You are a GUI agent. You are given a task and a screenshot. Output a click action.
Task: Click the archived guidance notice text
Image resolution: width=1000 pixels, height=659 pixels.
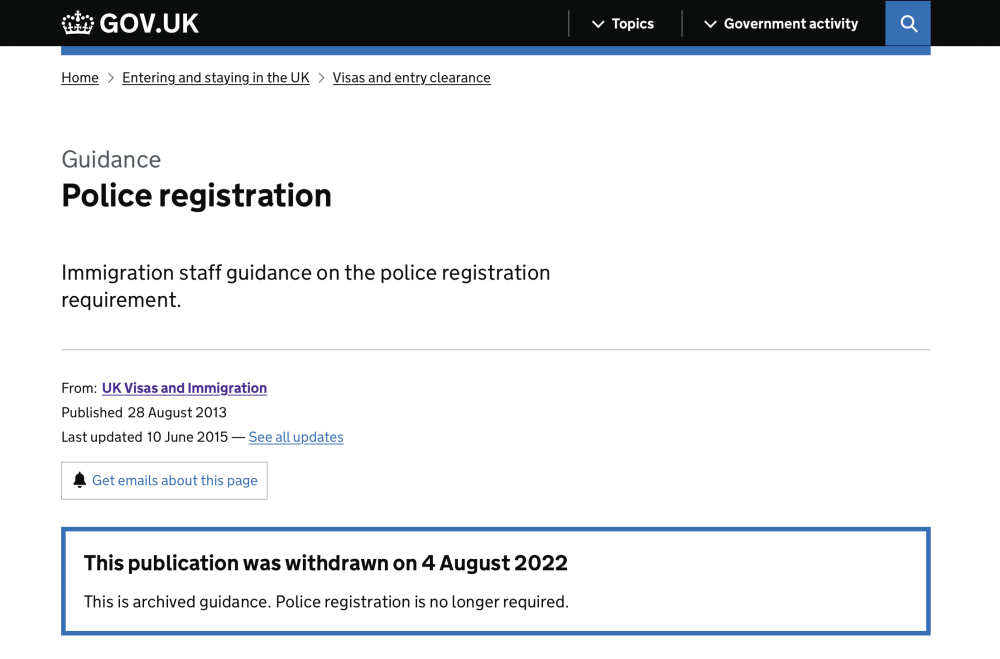[x=325, y=602]
